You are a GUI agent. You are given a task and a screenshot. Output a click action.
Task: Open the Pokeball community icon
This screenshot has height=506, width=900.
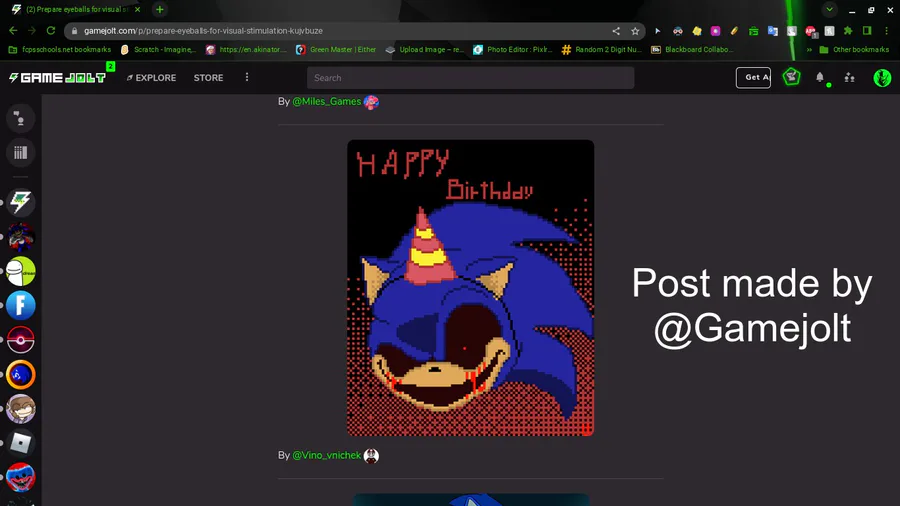pyautogui.click(x=21, y=340)
